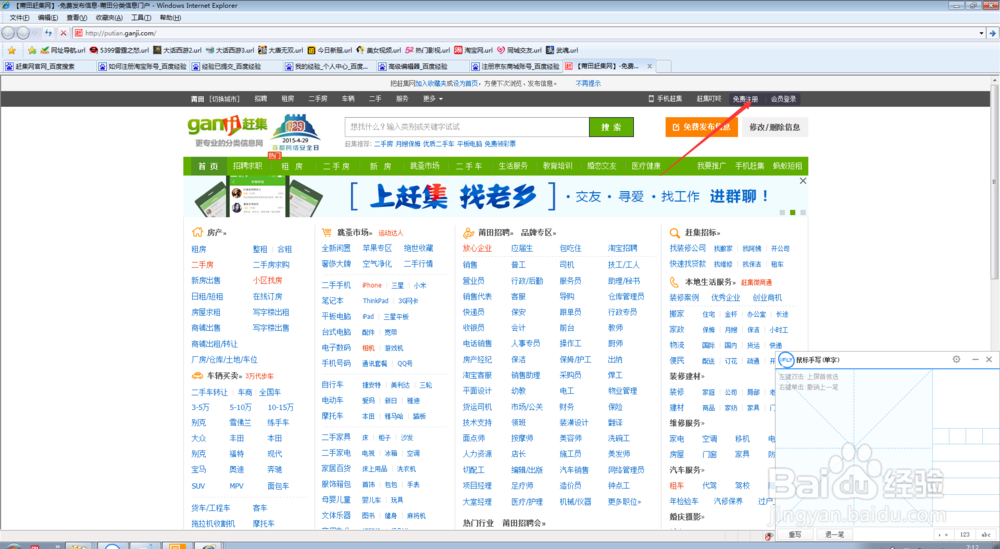1000x549 pixels.
Task: Click the 重写 button in handwriting panel
Action: (x=795, y=534)
